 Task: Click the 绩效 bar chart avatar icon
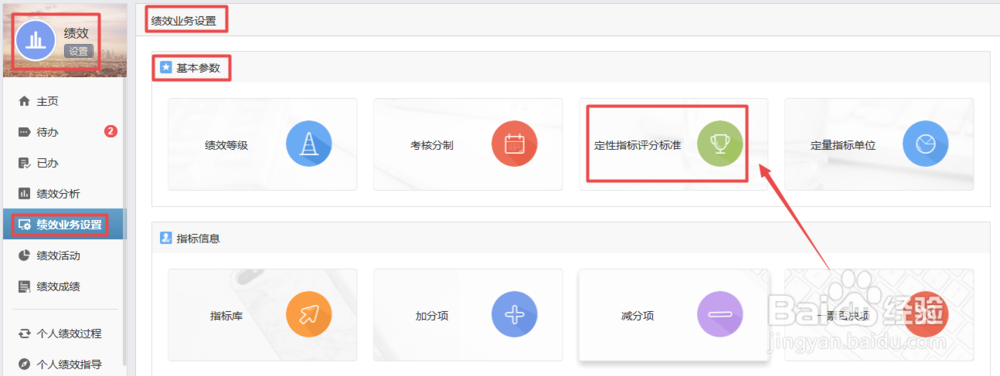point(36,40)
